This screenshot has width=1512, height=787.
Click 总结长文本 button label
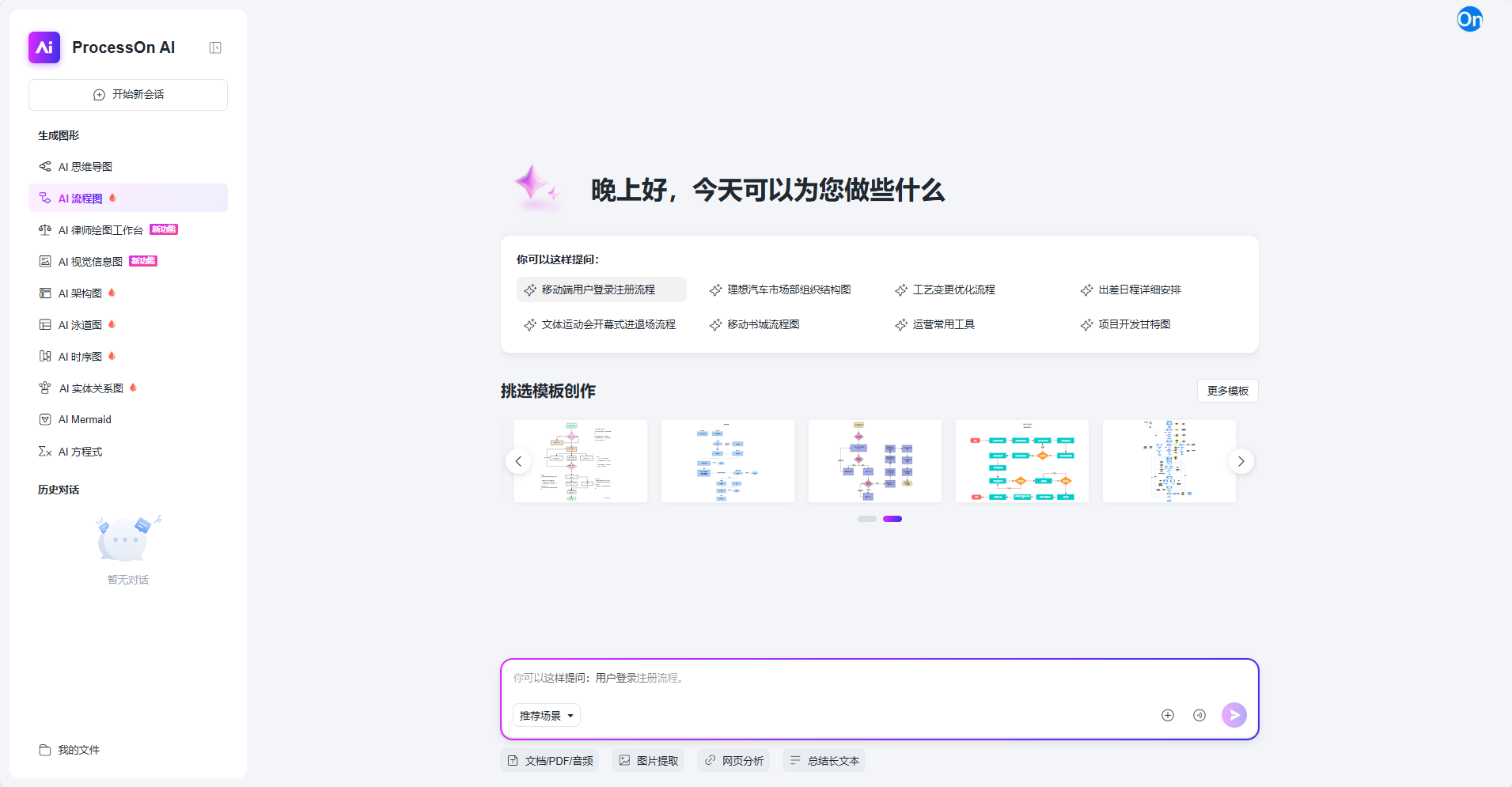[x=833, y=761]
